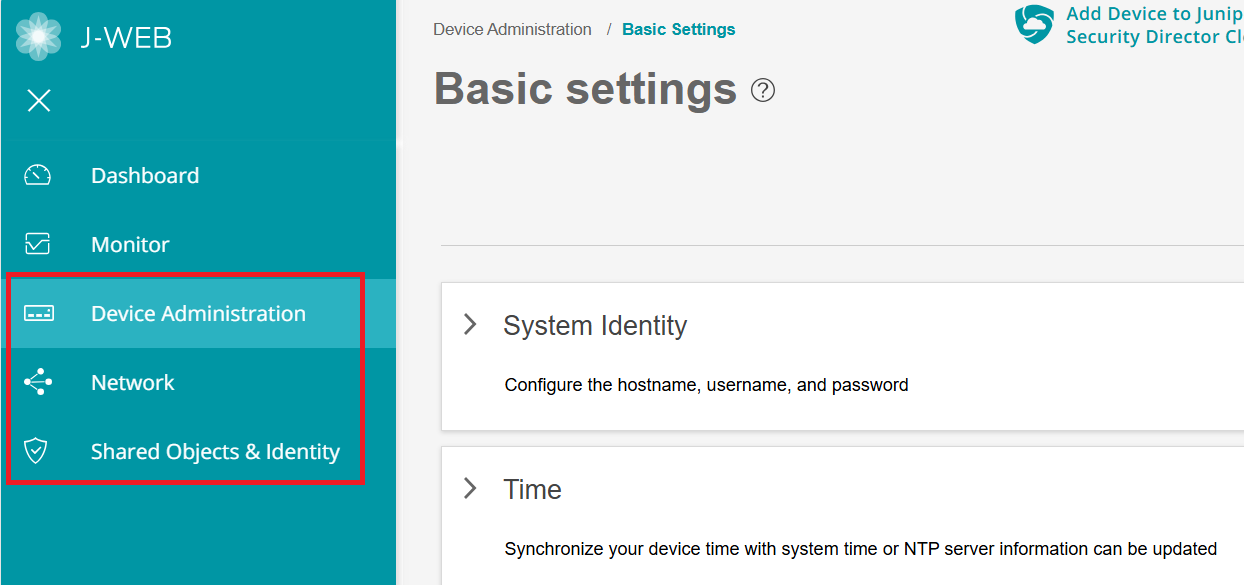
Task: Open the Network menu item
Action: pyautogui.click(x=133, y=382)
